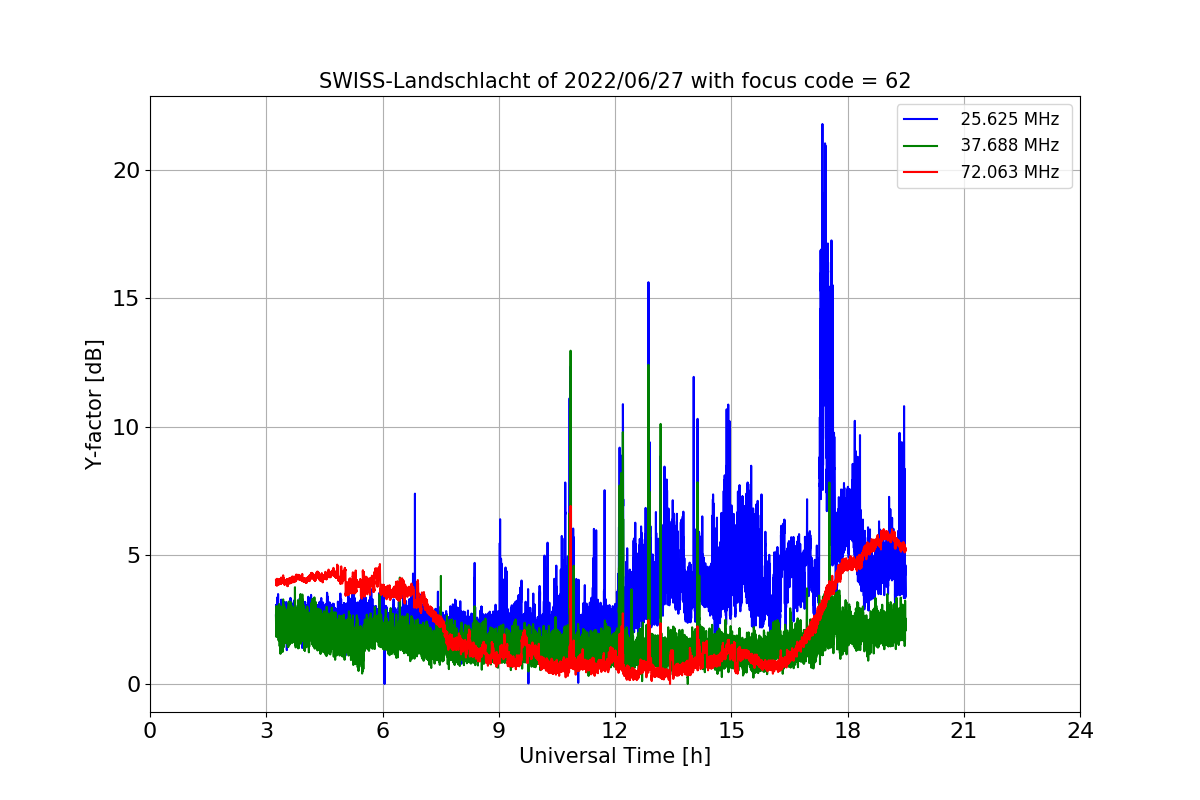Click the blue peak near 12.9 h
Screen dimensions: 1200x800
coord(648,284)
